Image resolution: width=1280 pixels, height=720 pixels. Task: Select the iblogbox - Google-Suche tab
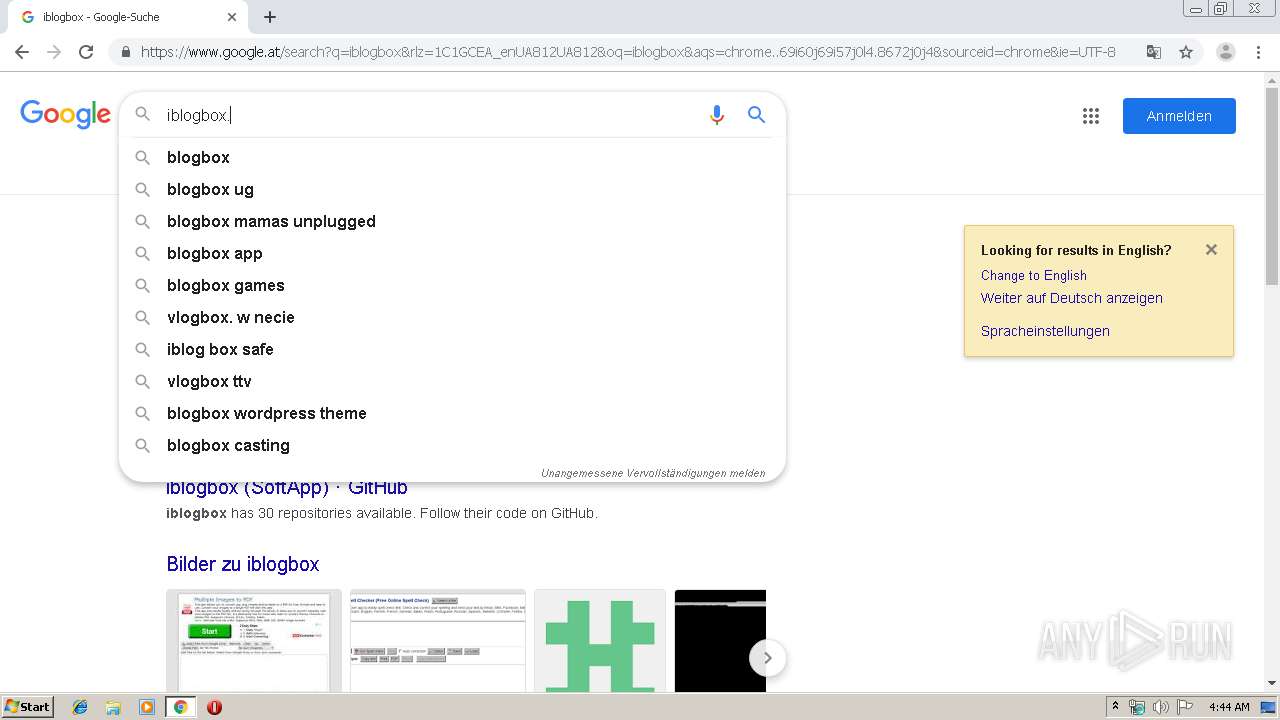pos(127,17)
